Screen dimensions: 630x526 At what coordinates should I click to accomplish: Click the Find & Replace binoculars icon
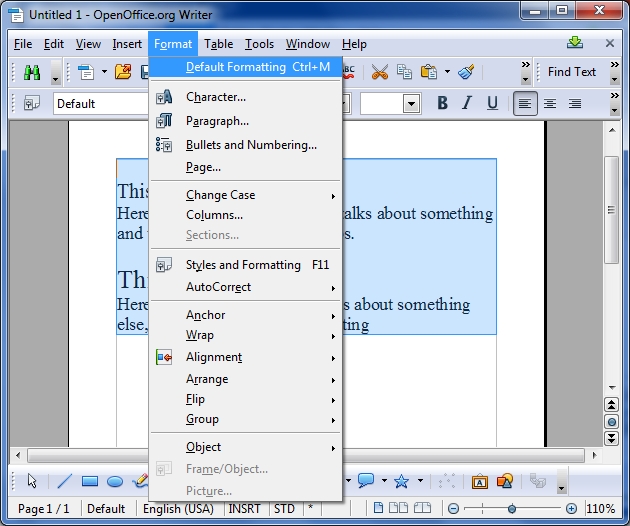coord(32,72)
